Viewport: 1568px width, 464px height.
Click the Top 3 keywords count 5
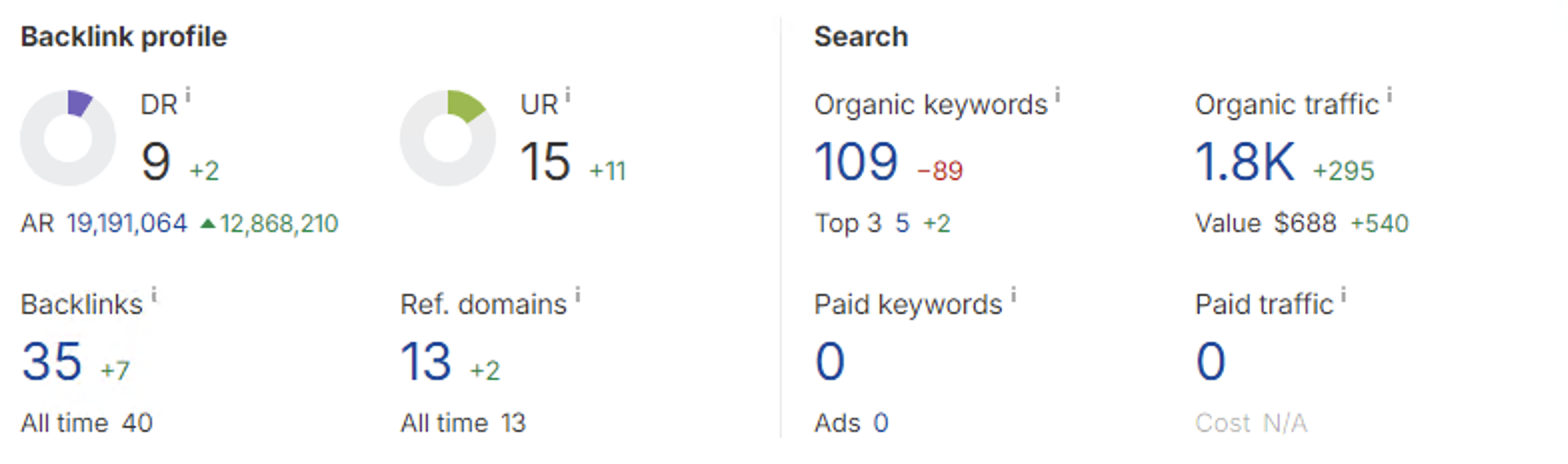(x=902, y=224)
